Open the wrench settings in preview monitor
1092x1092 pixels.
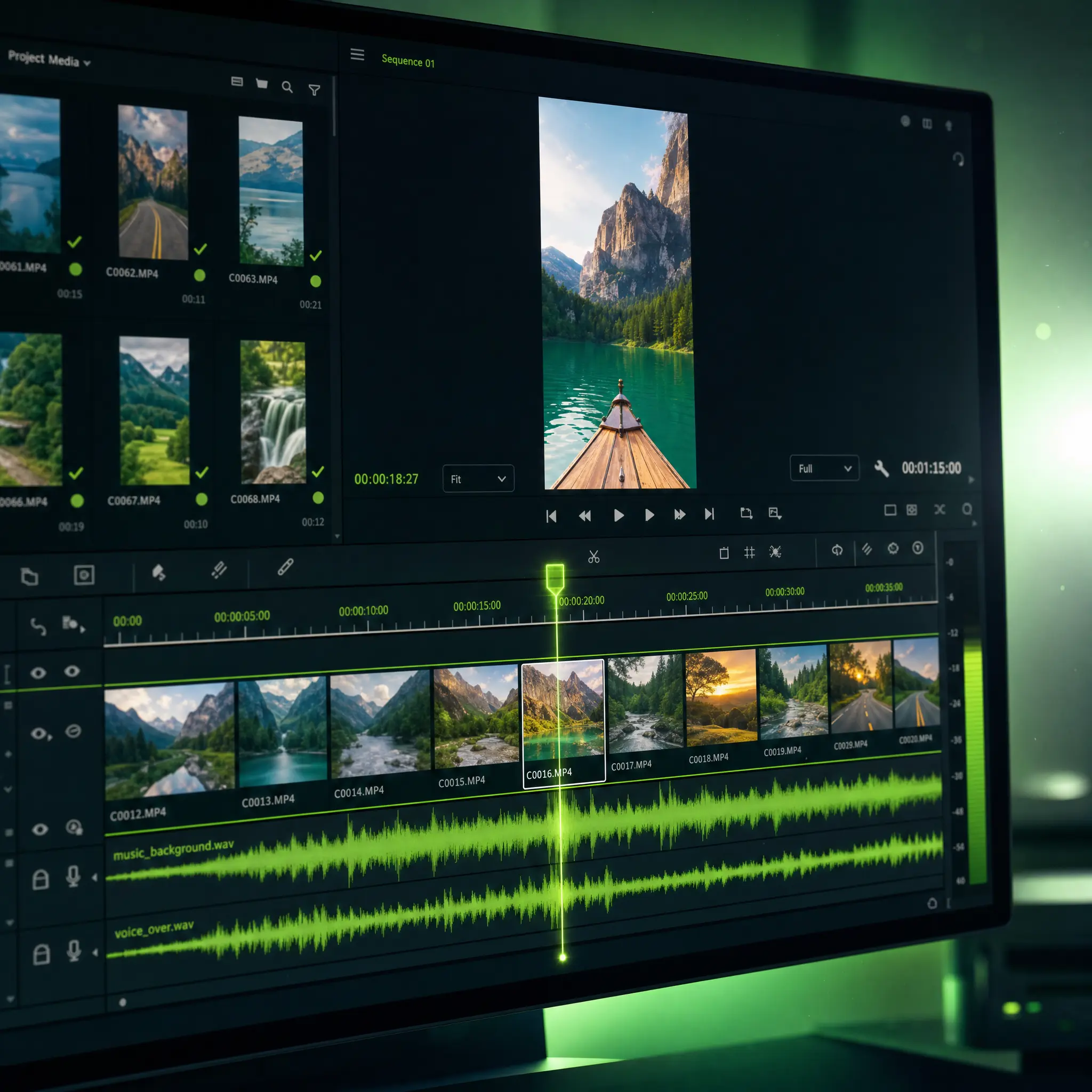(x=881, y=469)
